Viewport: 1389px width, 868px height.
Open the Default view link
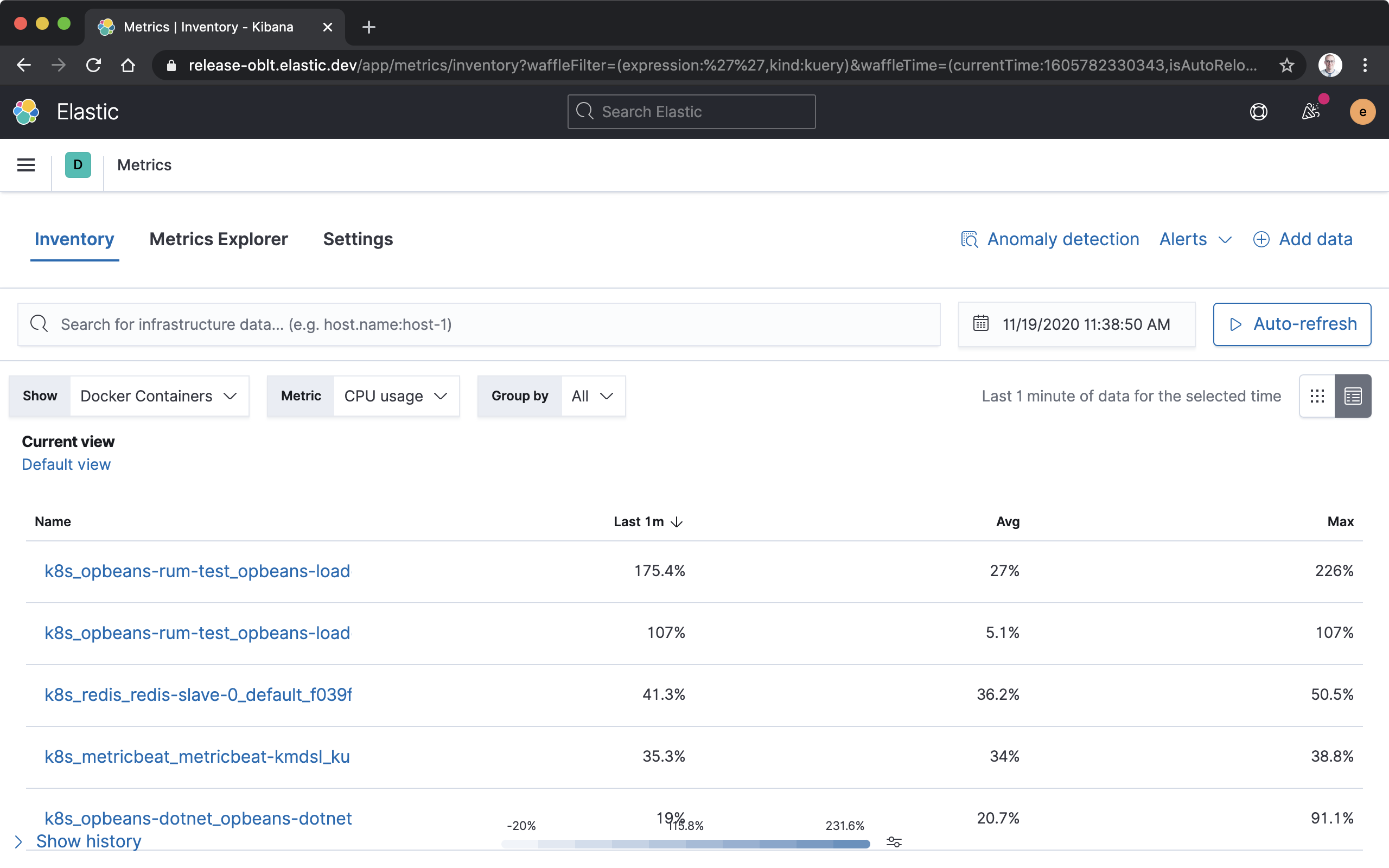click(x=66, y=464)
